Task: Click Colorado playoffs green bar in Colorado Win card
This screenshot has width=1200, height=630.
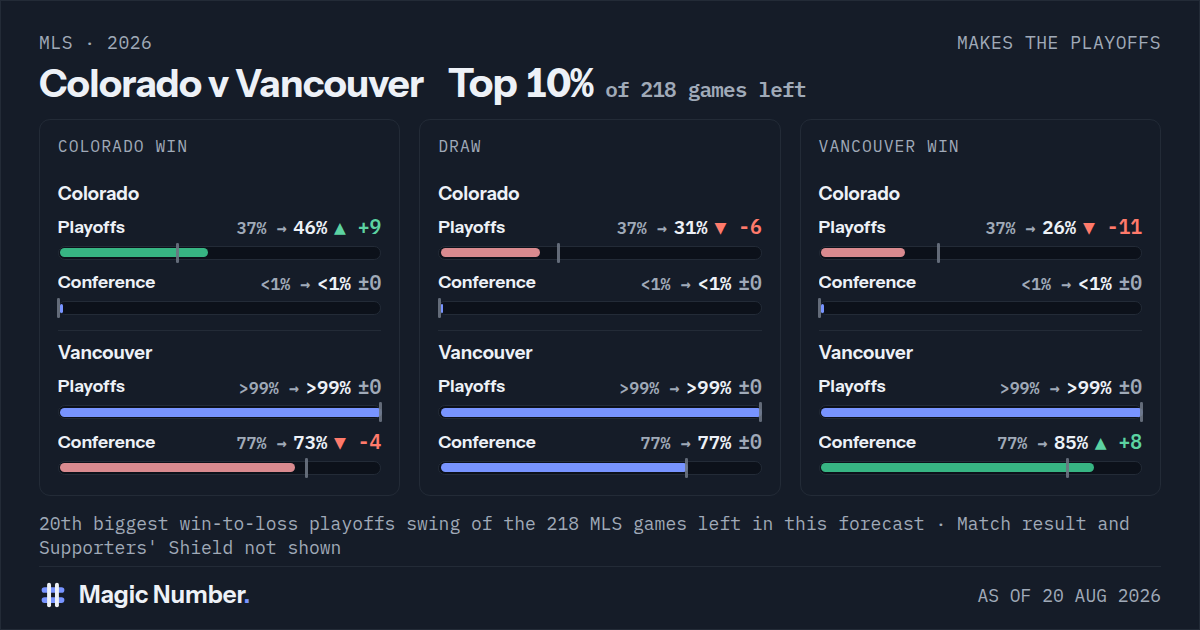Action: coord(134,252)
